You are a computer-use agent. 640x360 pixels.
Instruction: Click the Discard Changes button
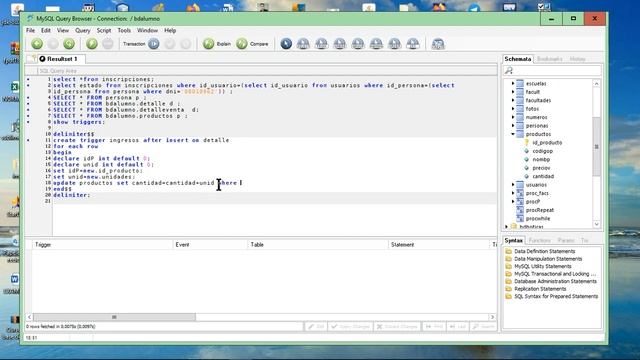click(397, 327)
